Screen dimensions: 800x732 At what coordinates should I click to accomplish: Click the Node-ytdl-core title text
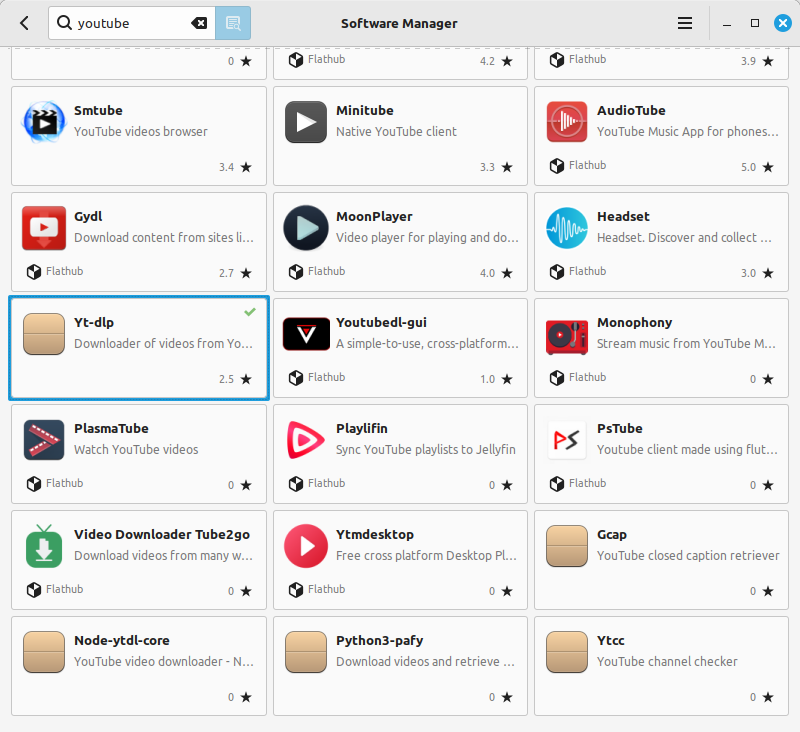pyautogui.click(x=121, y=641)
